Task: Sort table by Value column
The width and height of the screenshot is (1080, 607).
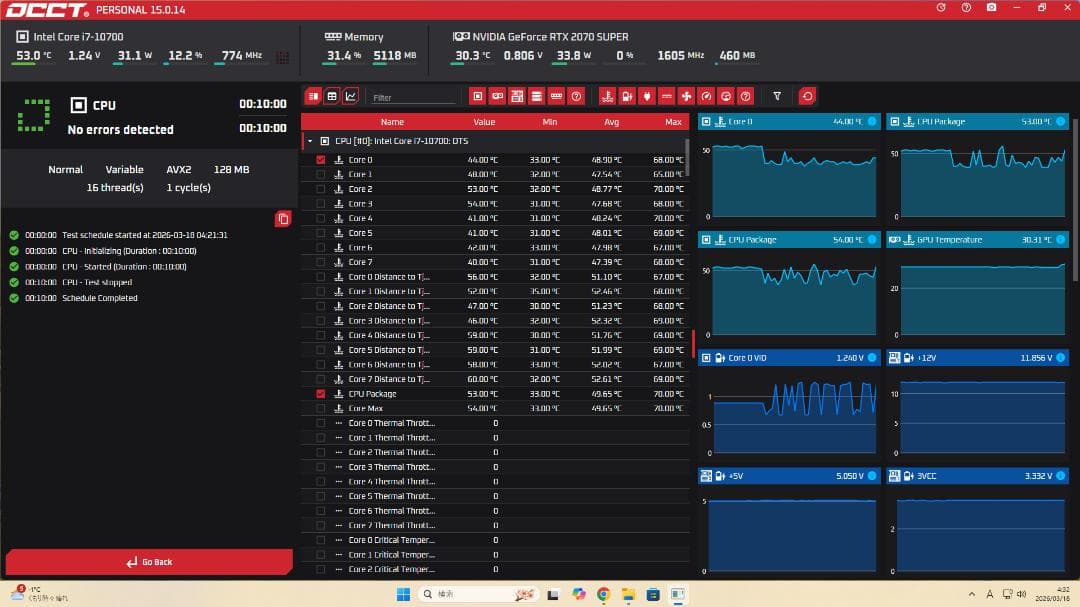Action: pos(484,122)
